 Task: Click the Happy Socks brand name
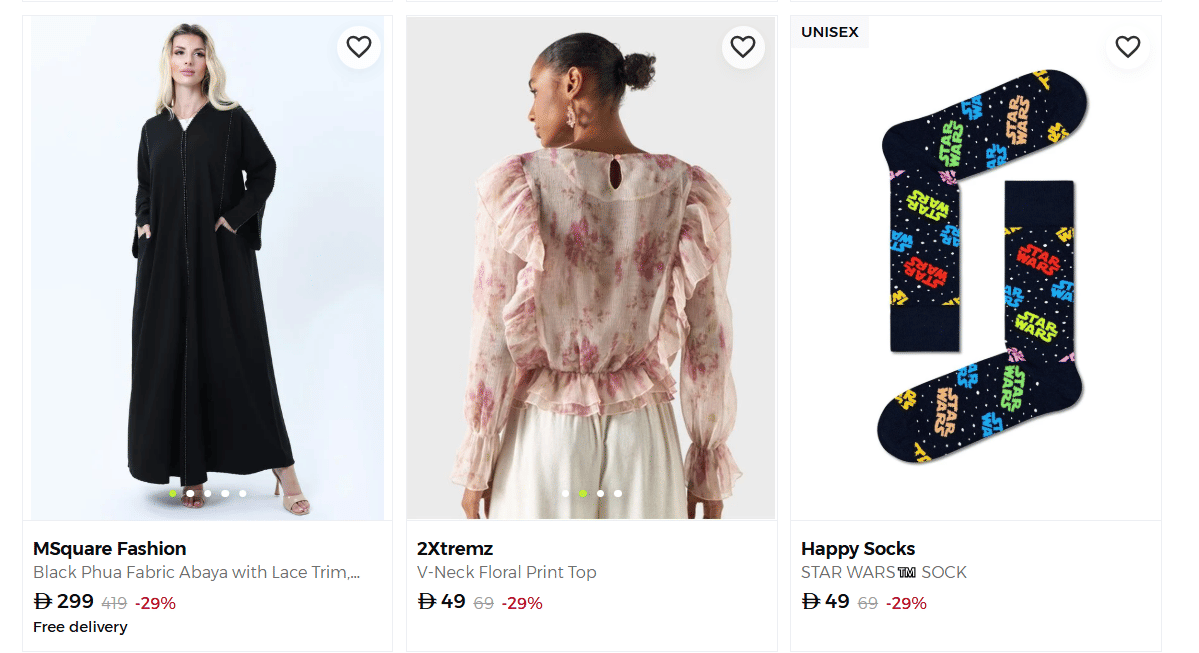pos(858,548)
